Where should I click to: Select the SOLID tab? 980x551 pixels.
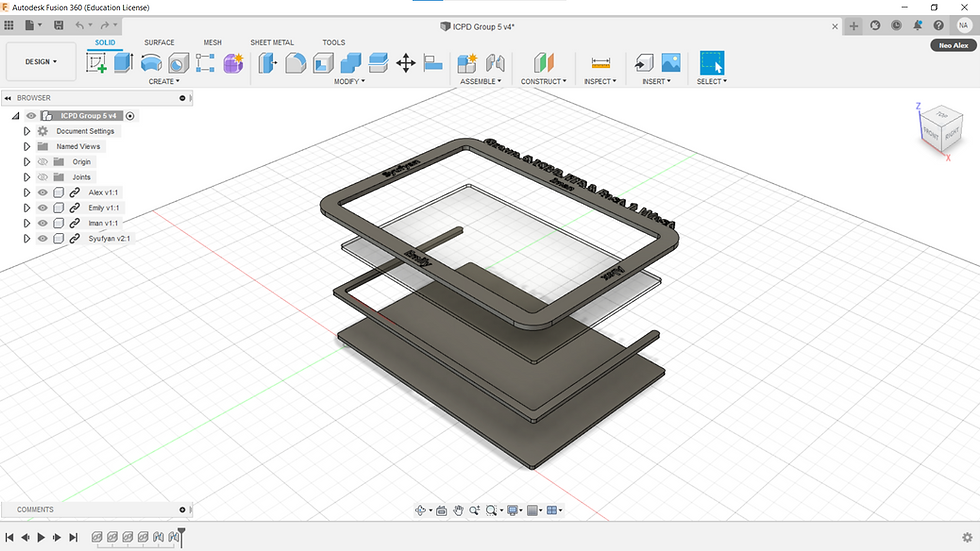click(105, 42)
